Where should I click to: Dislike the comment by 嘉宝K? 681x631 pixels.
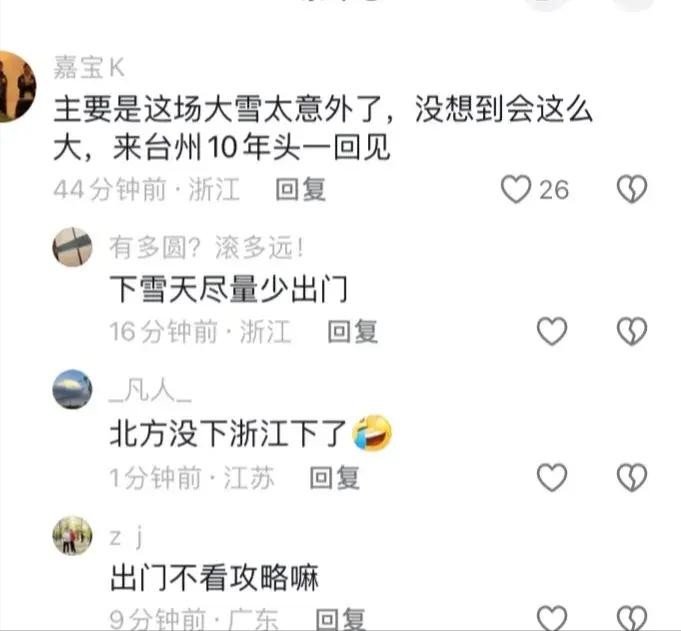tap(632, 189)
